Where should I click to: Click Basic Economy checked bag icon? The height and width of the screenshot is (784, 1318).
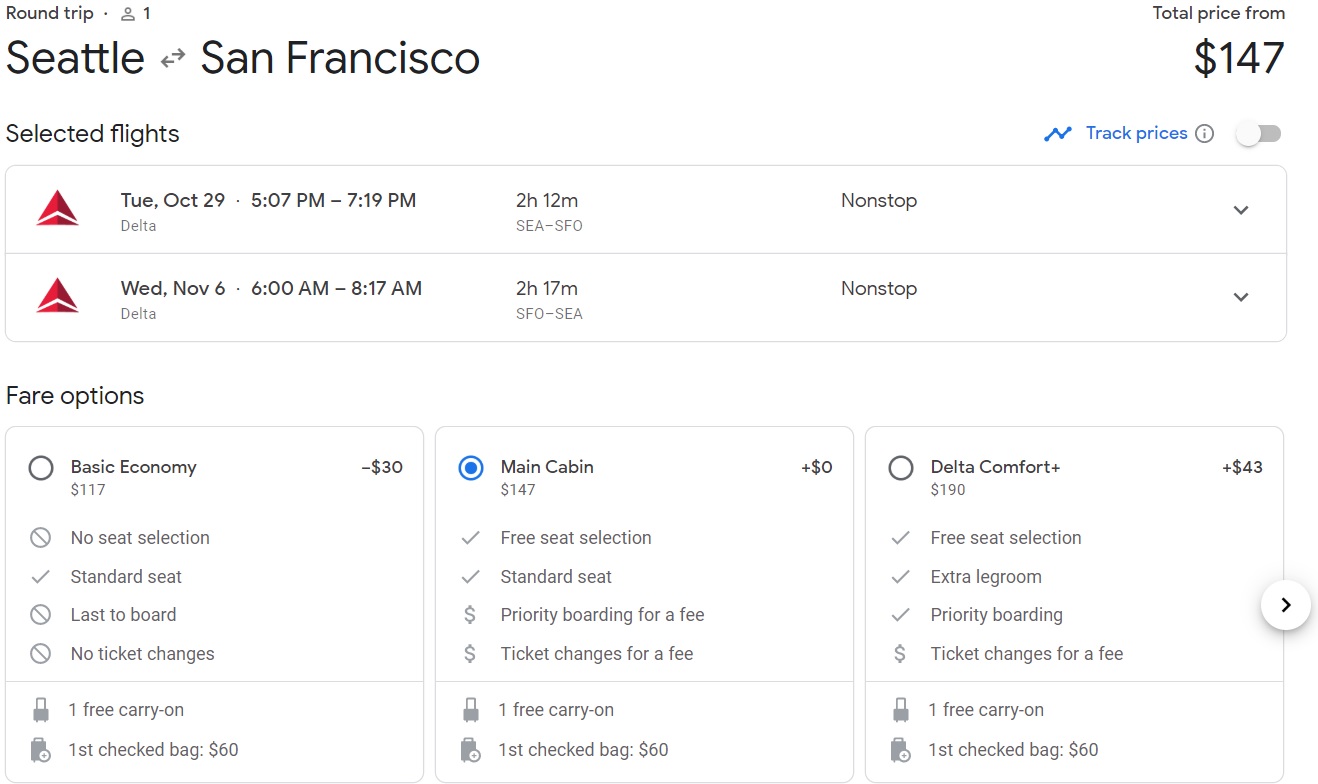click(x=41, y=750)
